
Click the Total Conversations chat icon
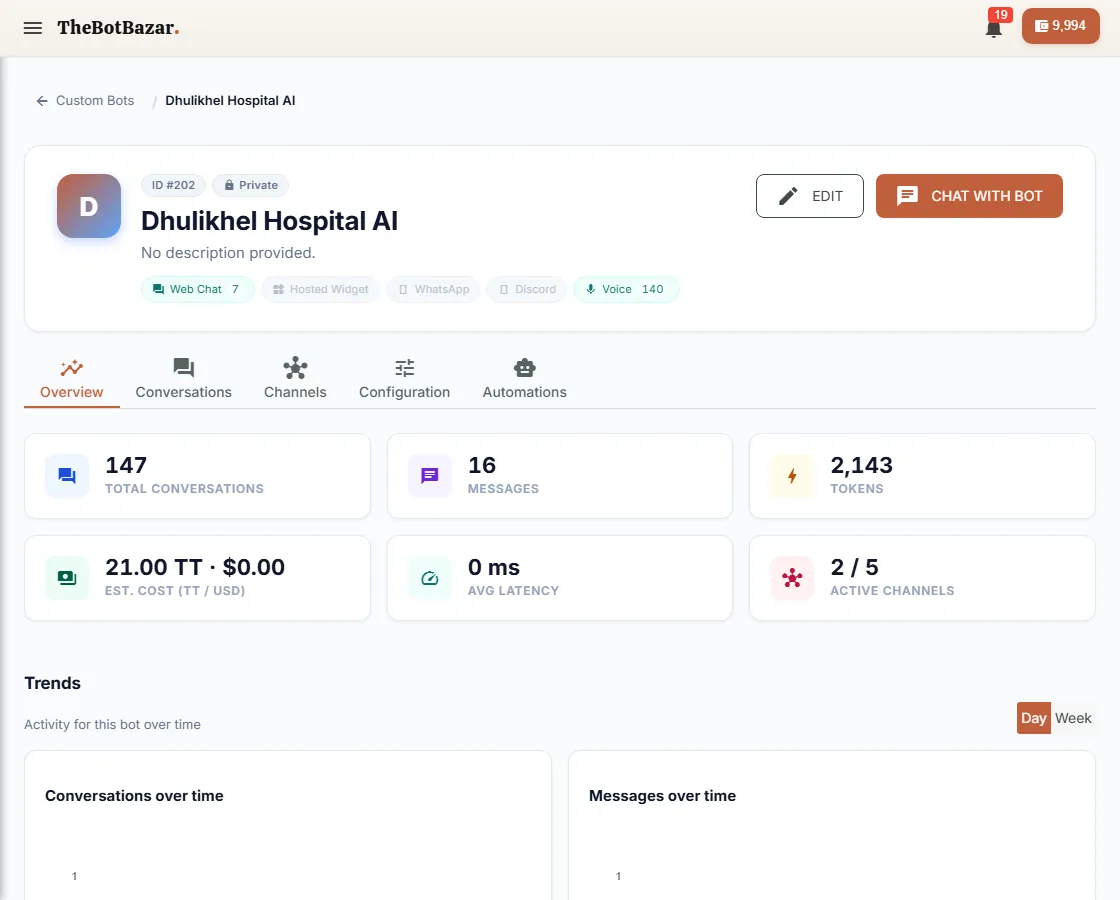[x=67, y=476]
